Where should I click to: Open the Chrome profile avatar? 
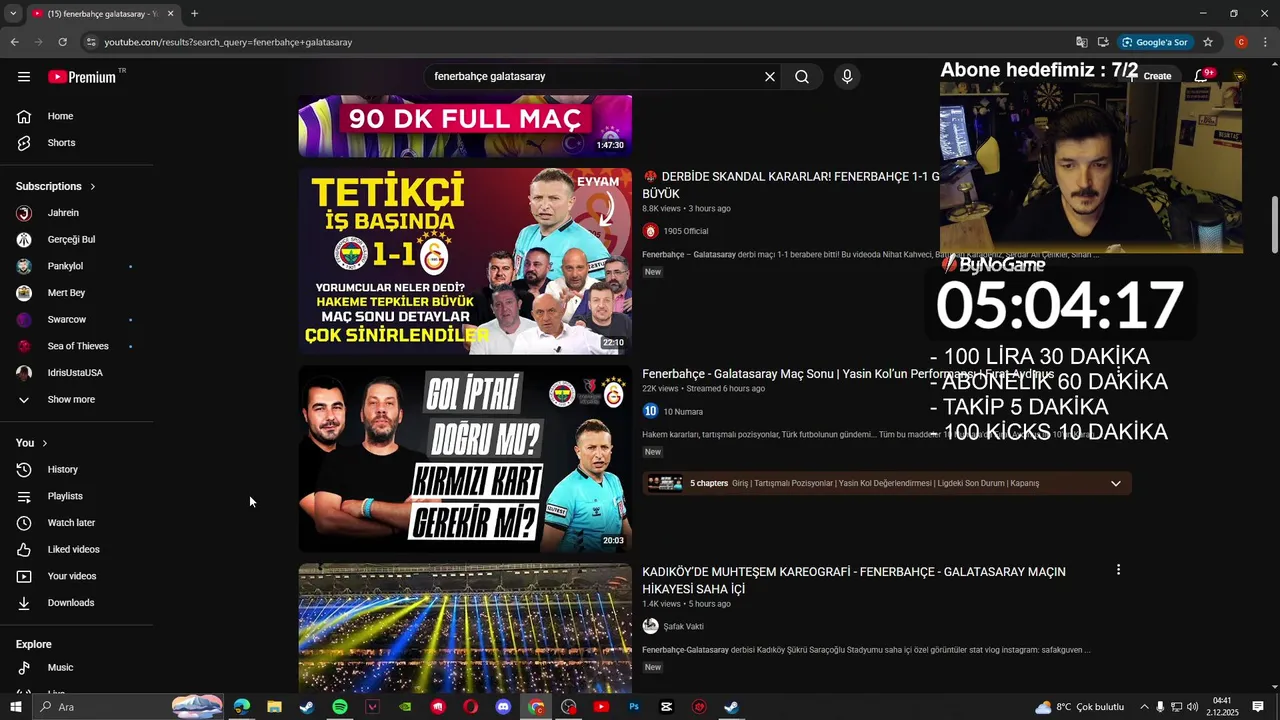[1241, 42]
